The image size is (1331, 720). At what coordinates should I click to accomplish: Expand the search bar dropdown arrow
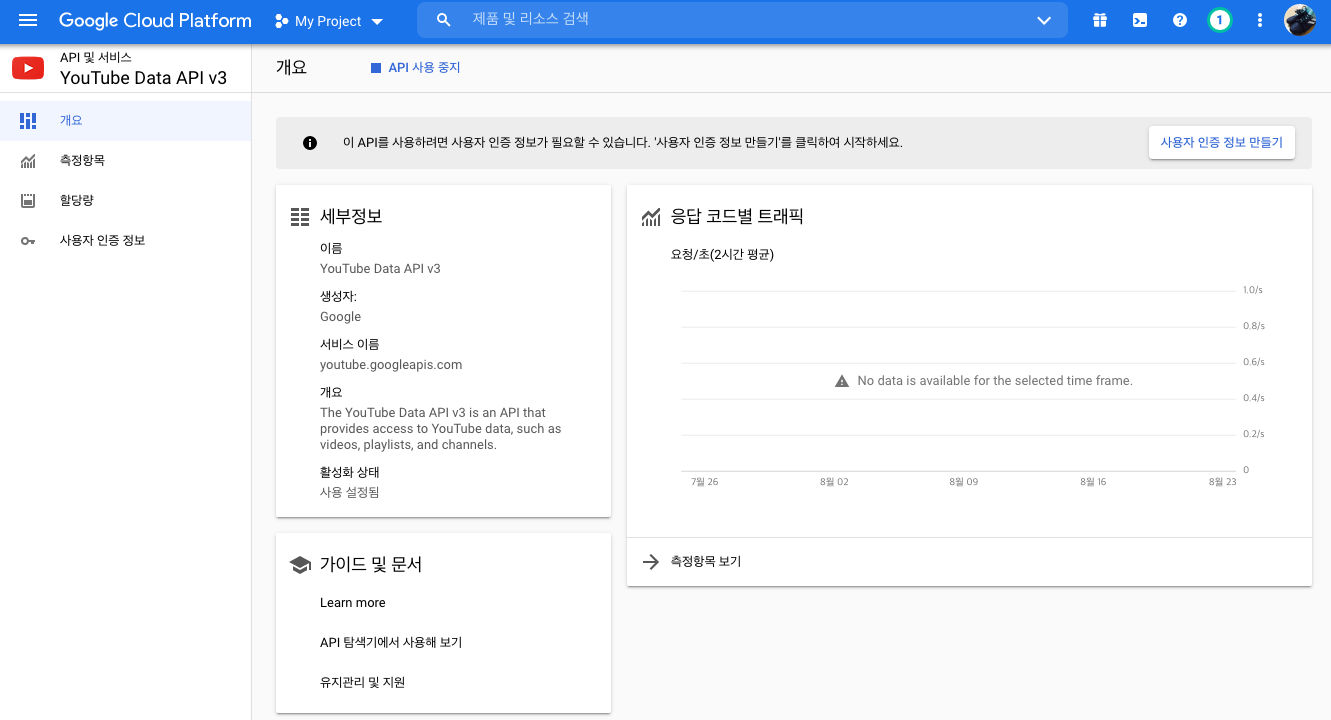1045,20
